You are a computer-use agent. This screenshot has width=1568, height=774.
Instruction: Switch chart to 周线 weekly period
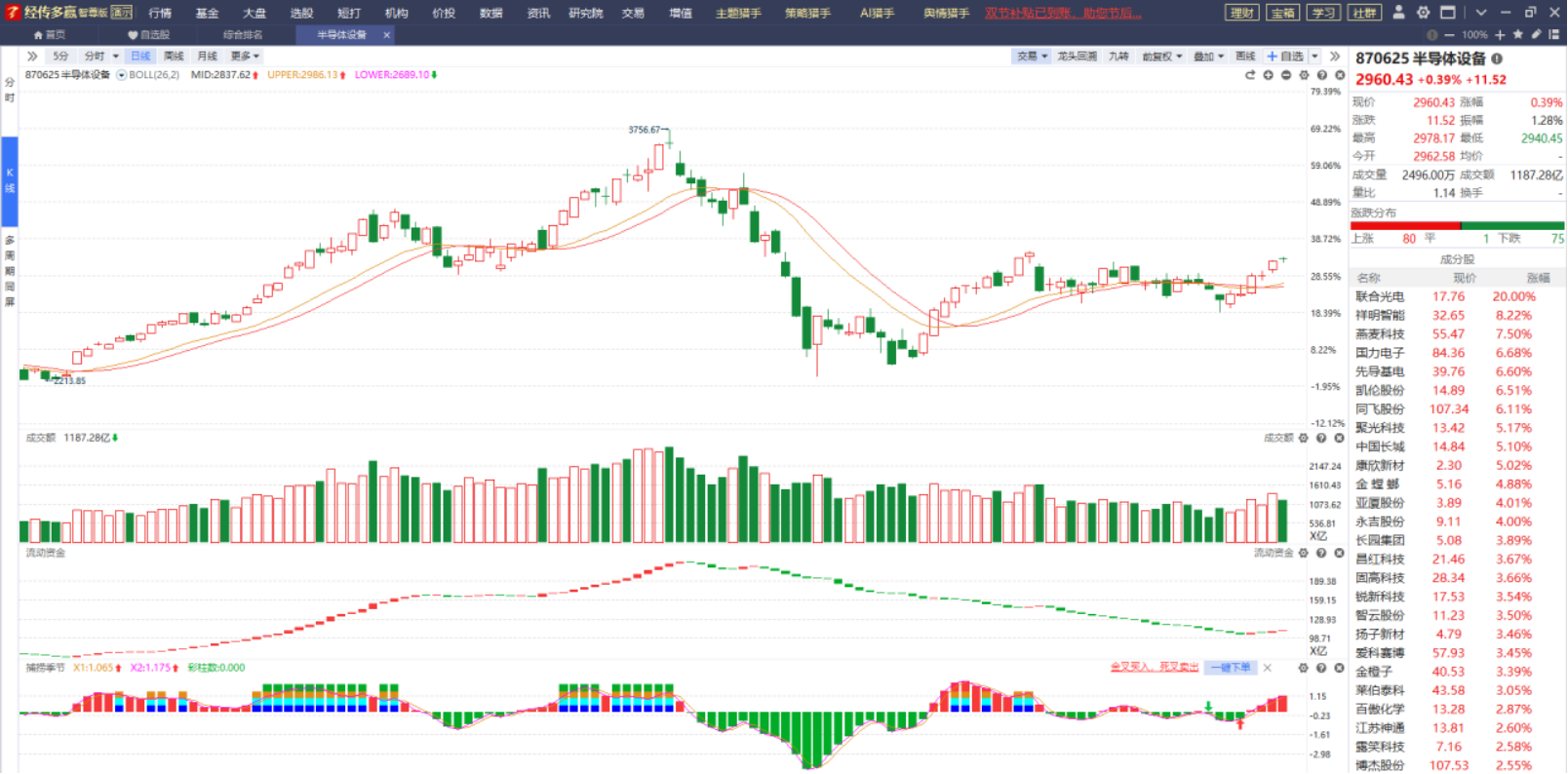[174, 57]
